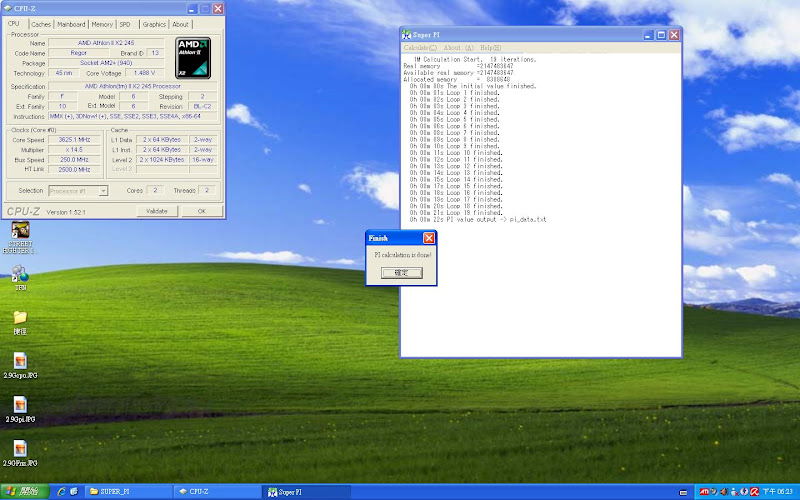Switch to CPU-Z from the taskbar

(x=217, y=492)
